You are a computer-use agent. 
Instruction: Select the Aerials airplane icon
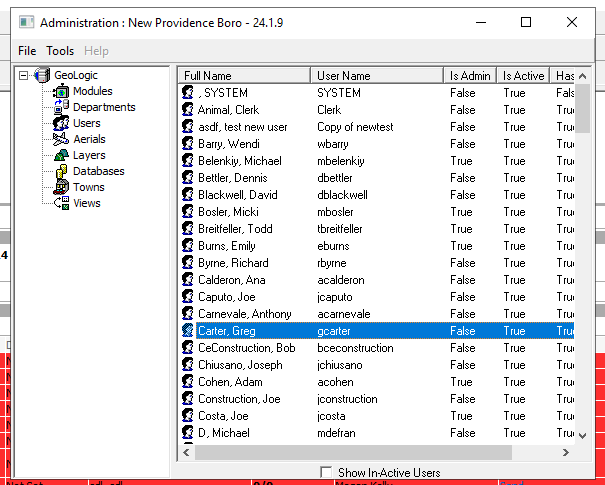point(61,139)
